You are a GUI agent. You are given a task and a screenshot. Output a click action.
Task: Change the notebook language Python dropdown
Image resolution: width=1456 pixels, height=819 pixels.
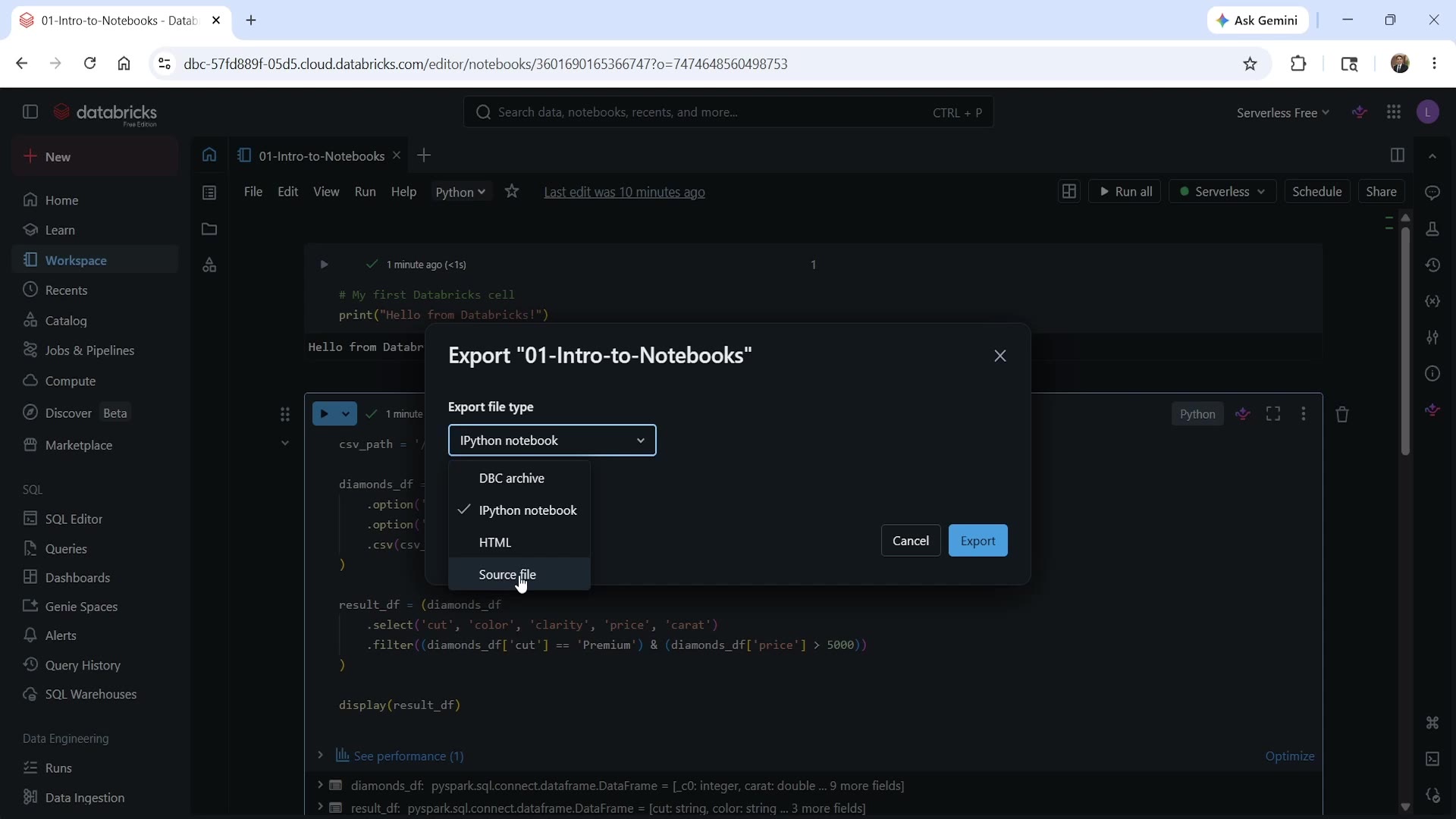tap(461, 192)
